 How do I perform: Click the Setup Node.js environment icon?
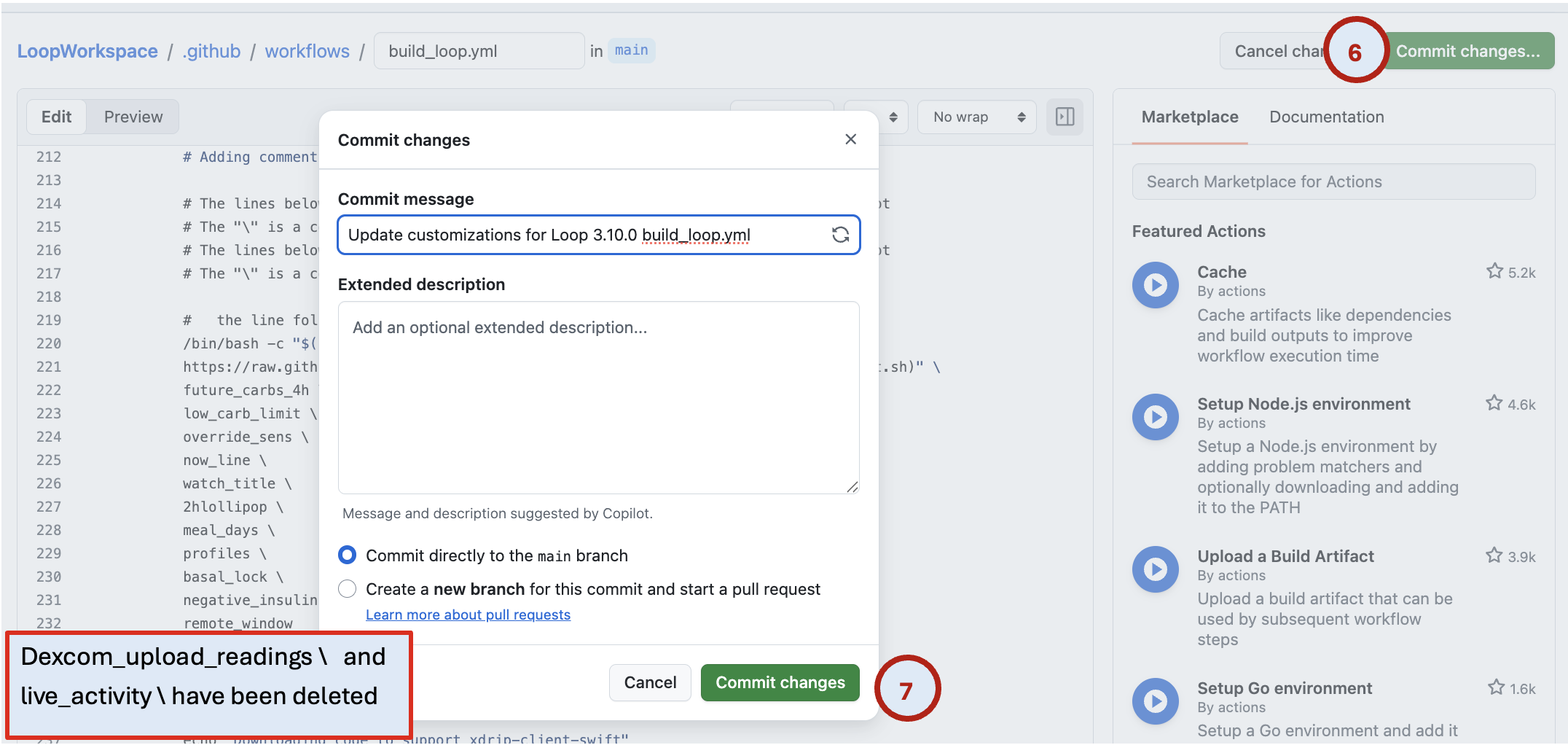click(x=1155, y=417)
